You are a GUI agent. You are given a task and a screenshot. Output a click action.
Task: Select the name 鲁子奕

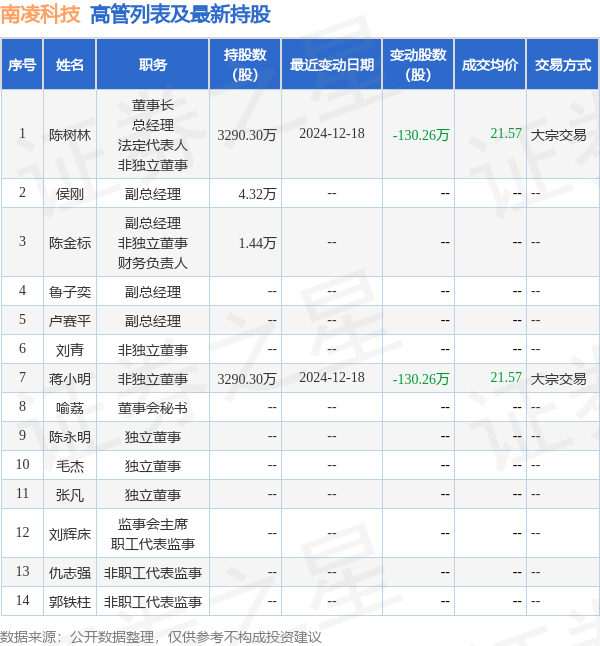point(70,292)
